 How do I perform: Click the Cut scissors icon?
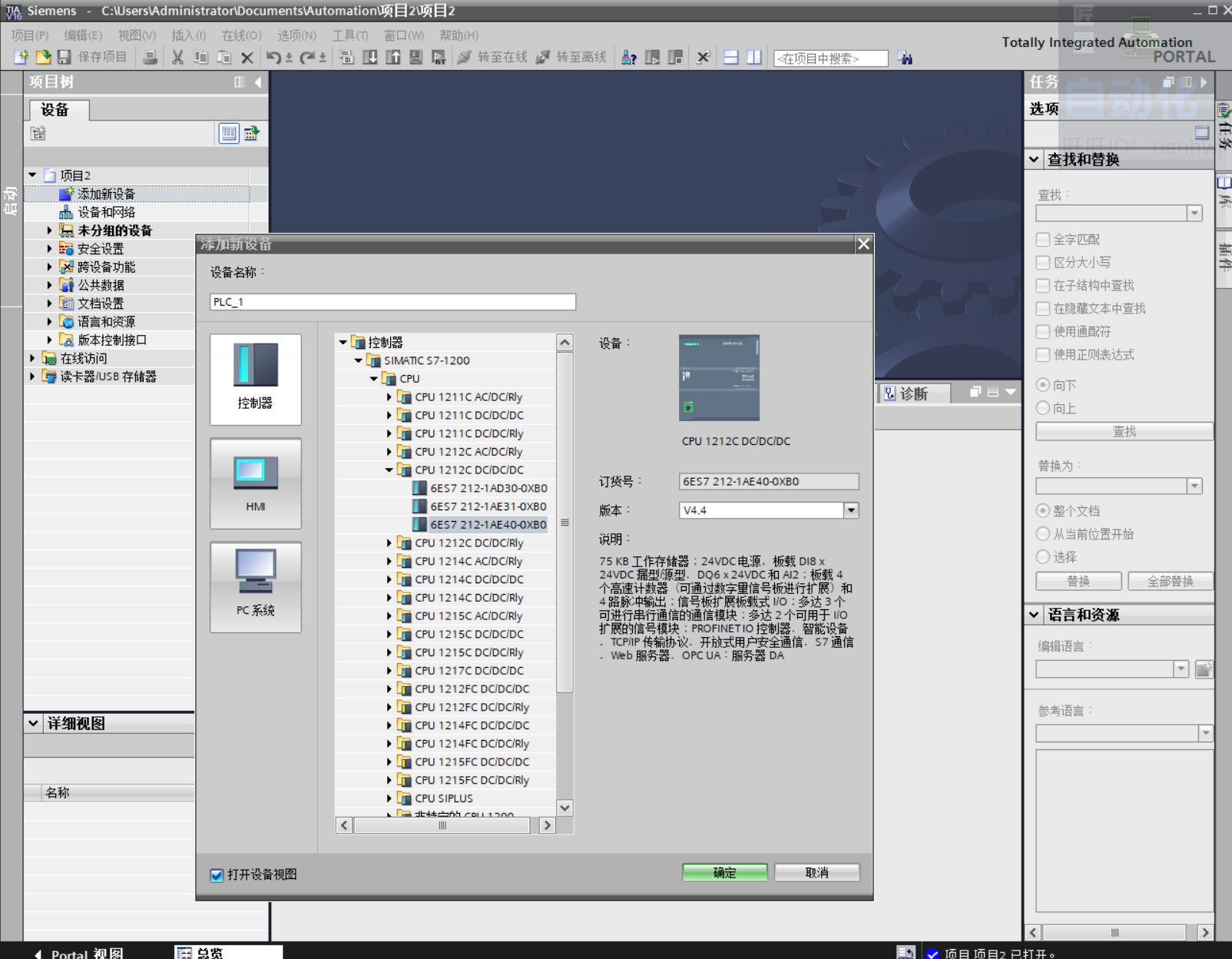pos(177,57)
